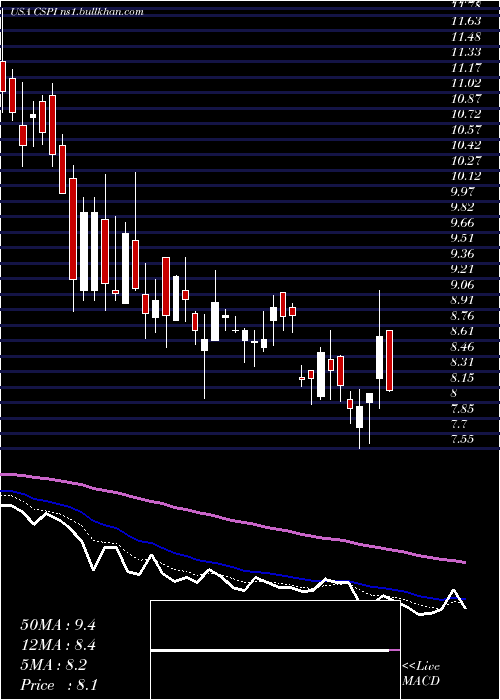Click the blue 12MA line's right end
The image size is (500, 700).
point(464,599)
